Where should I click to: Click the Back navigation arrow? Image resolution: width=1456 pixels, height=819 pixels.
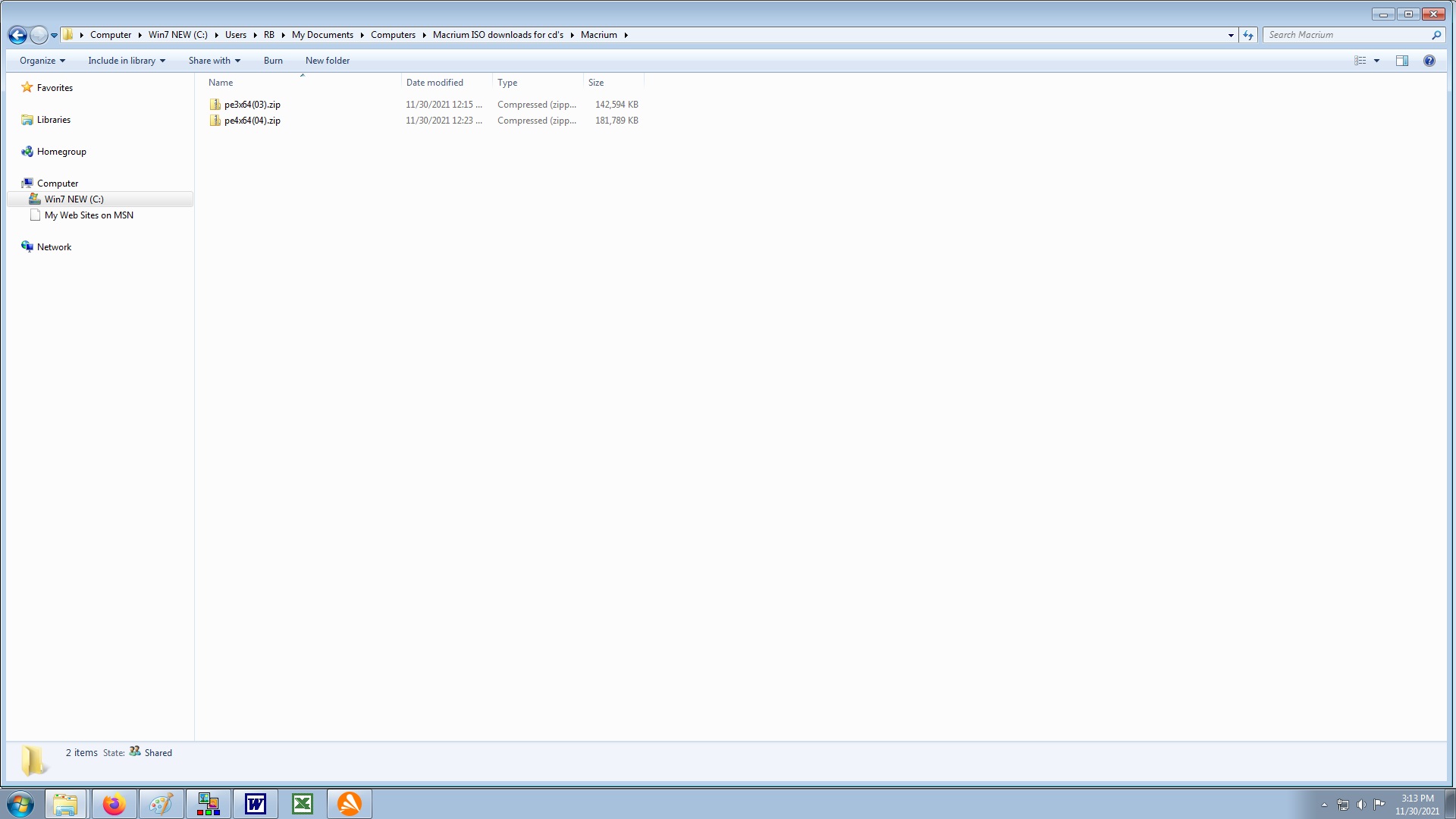17,35
